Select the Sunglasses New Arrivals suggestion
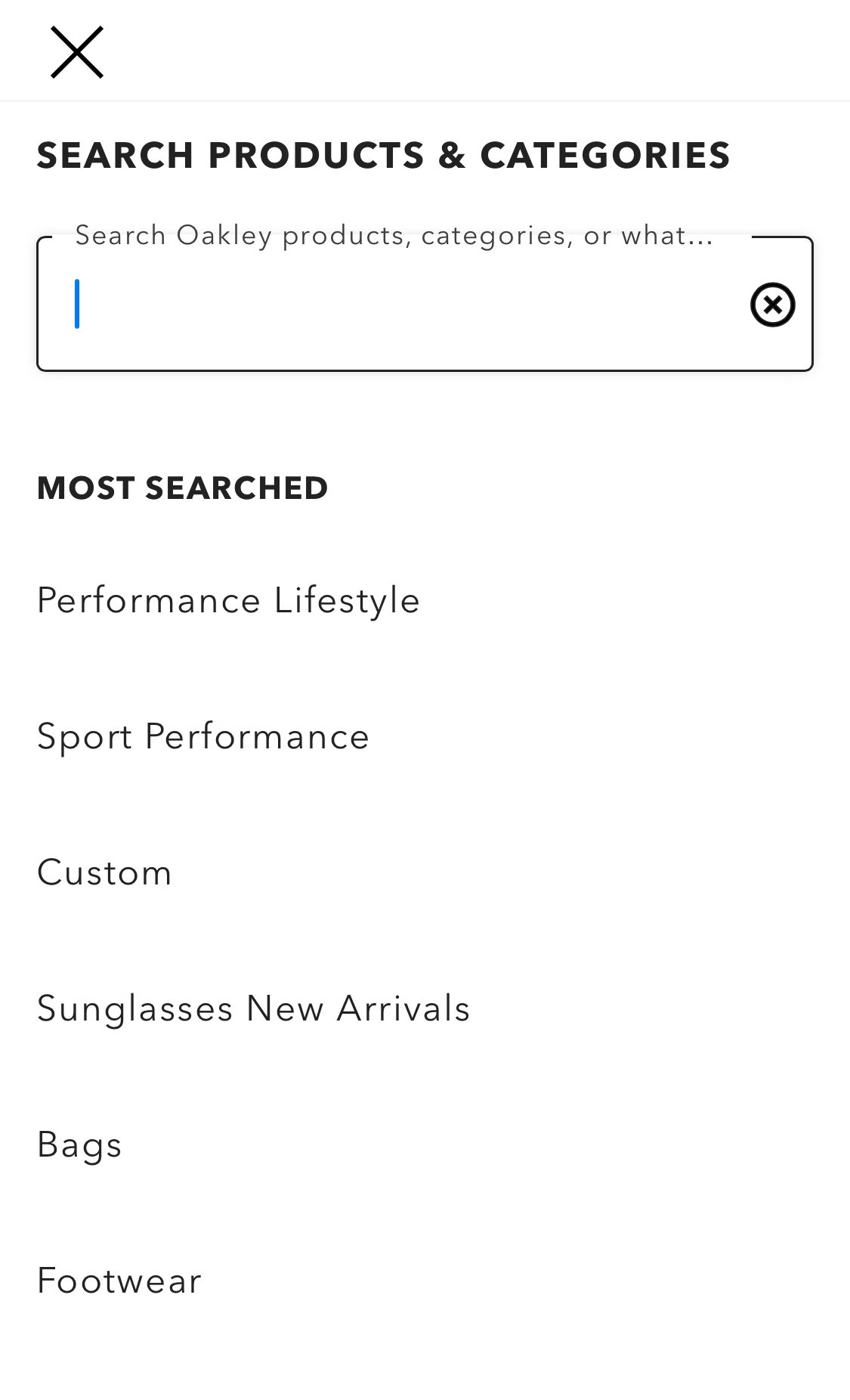850x1400 pixels. [254, 1008]
